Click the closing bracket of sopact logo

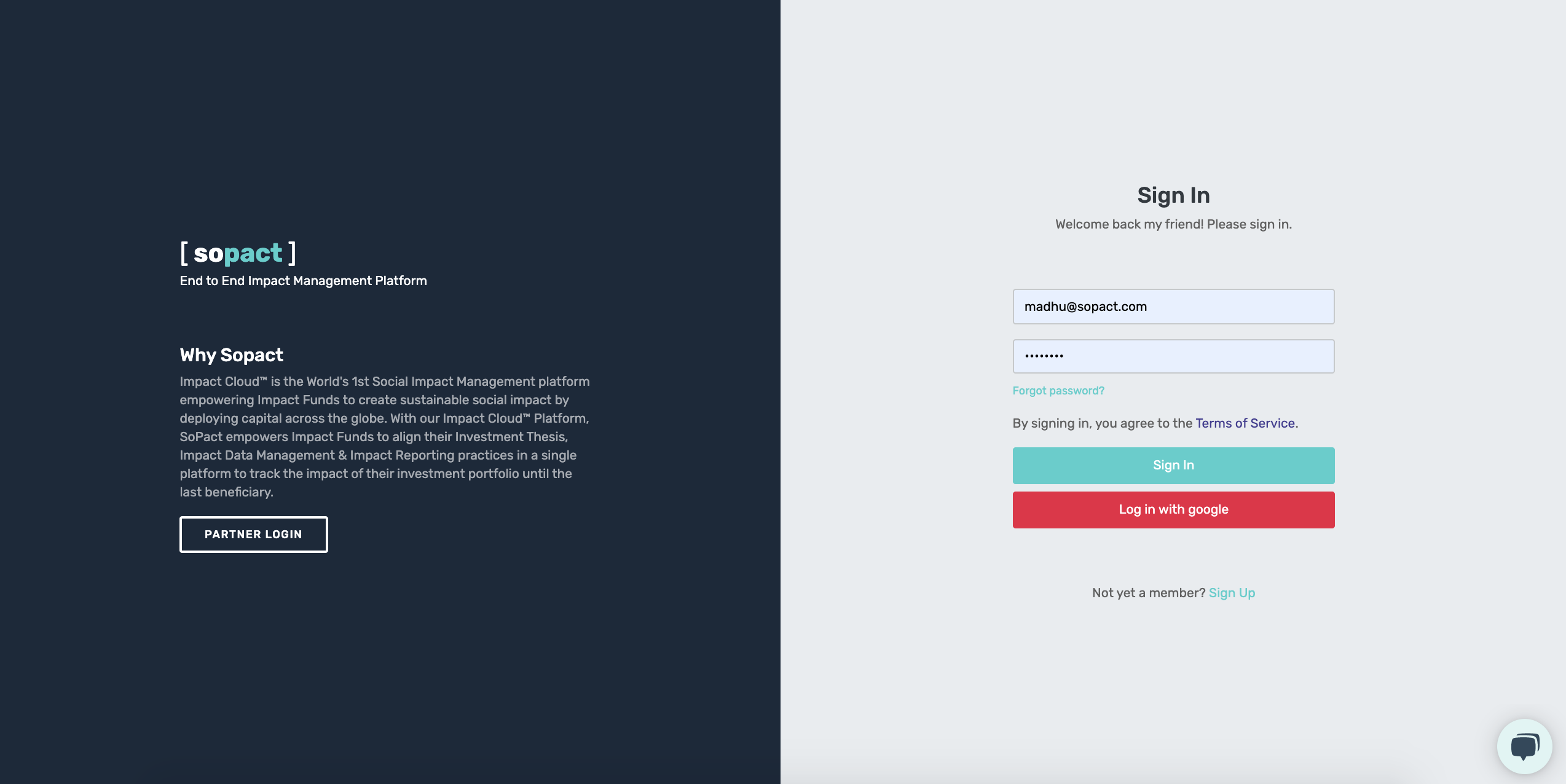[x=292, y=253]
